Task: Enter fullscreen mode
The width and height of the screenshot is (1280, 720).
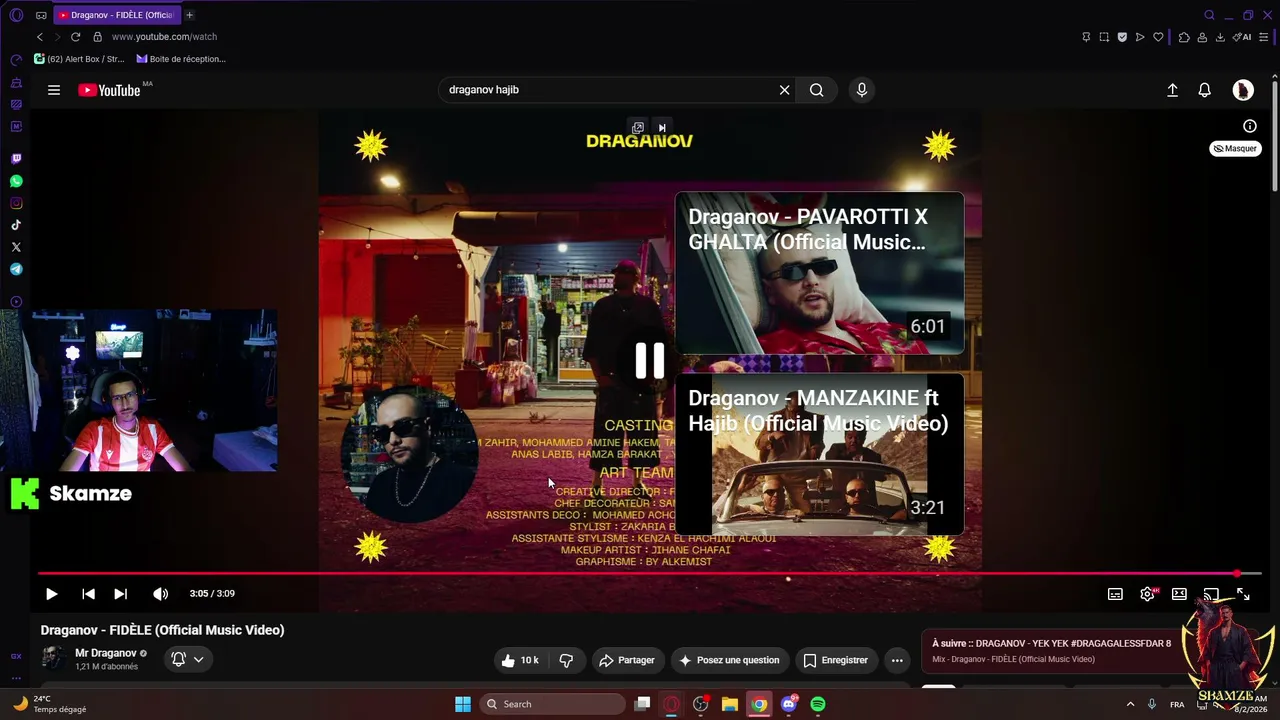Action: [x=1243, y=594]
